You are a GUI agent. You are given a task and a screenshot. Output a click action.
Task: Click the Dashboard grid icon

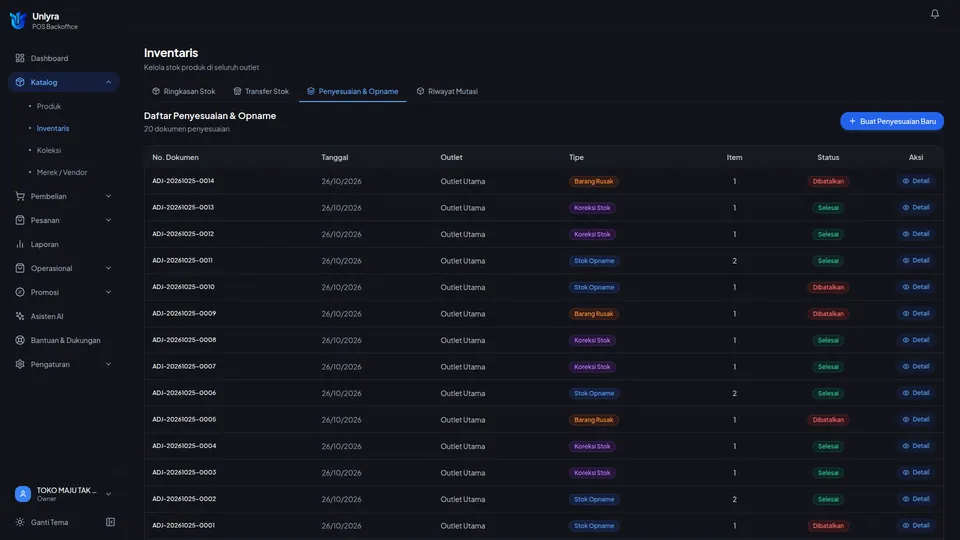(x=20, y=58)
